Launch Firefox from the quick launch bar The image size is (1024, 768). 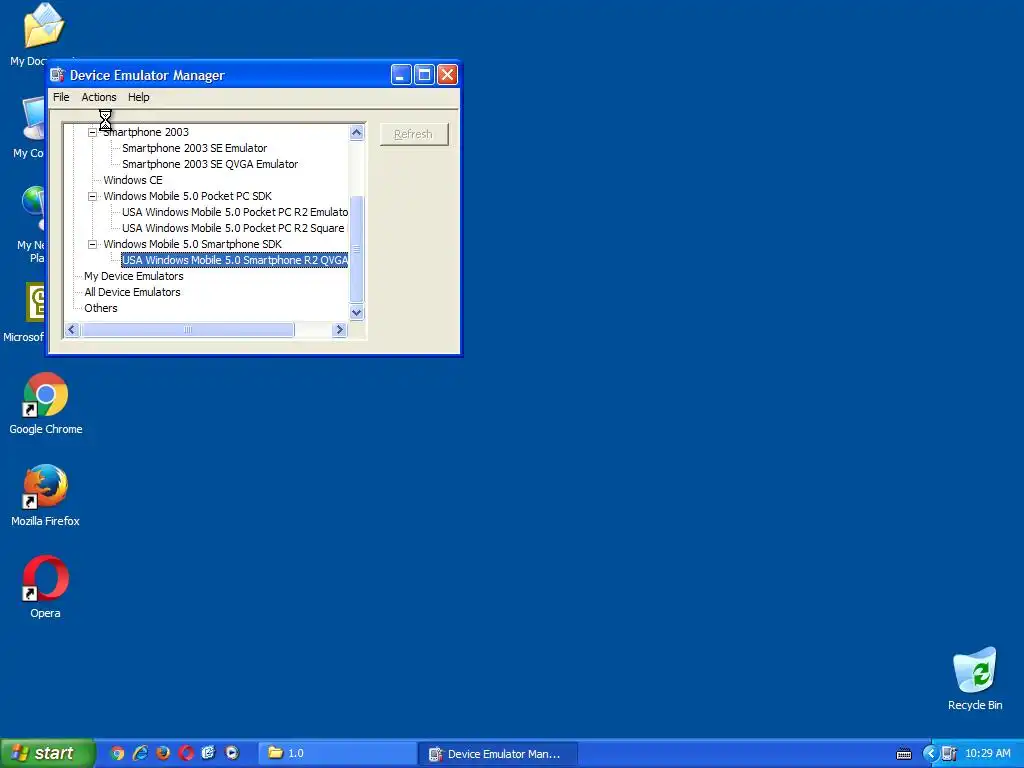[x=163, y=754]
